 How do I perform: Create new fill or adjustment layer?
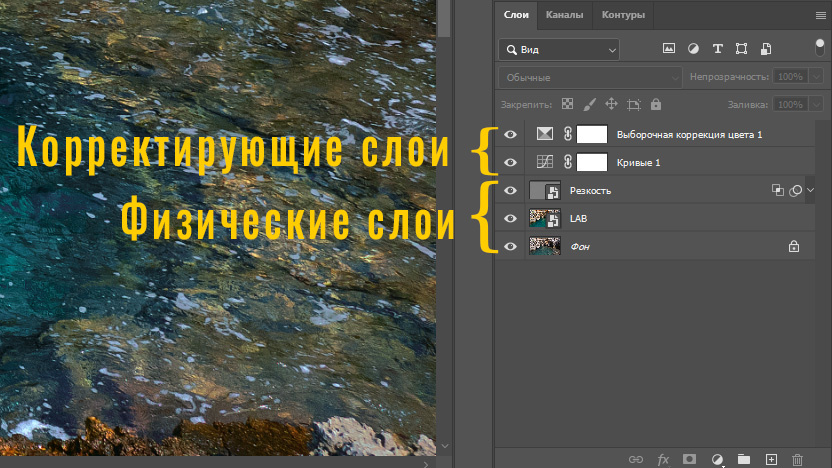(x=717, y=460)
